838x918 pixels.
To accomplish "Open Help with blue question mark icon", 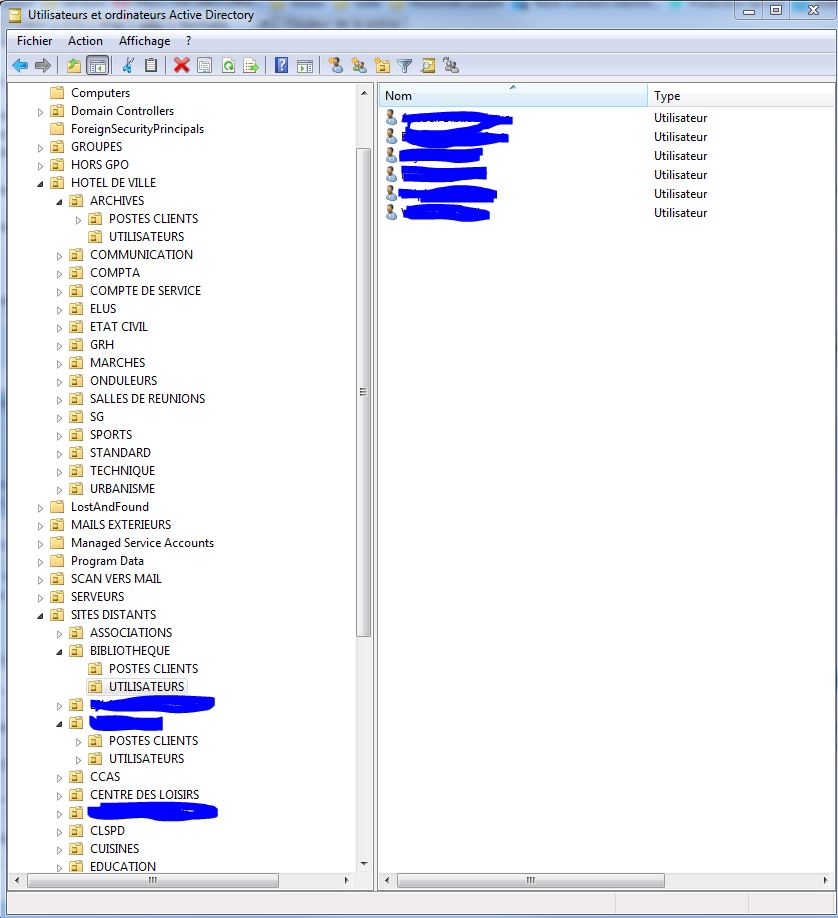I will coord(282,66).
